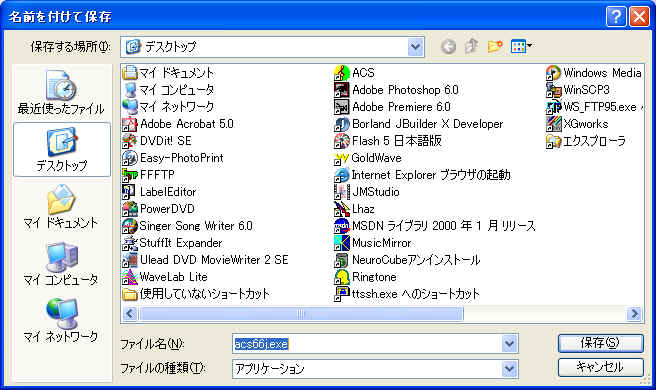Screen dimensions: 656x390
Task: Open the 使用していないショートカット folder
Action: [196, 294]
